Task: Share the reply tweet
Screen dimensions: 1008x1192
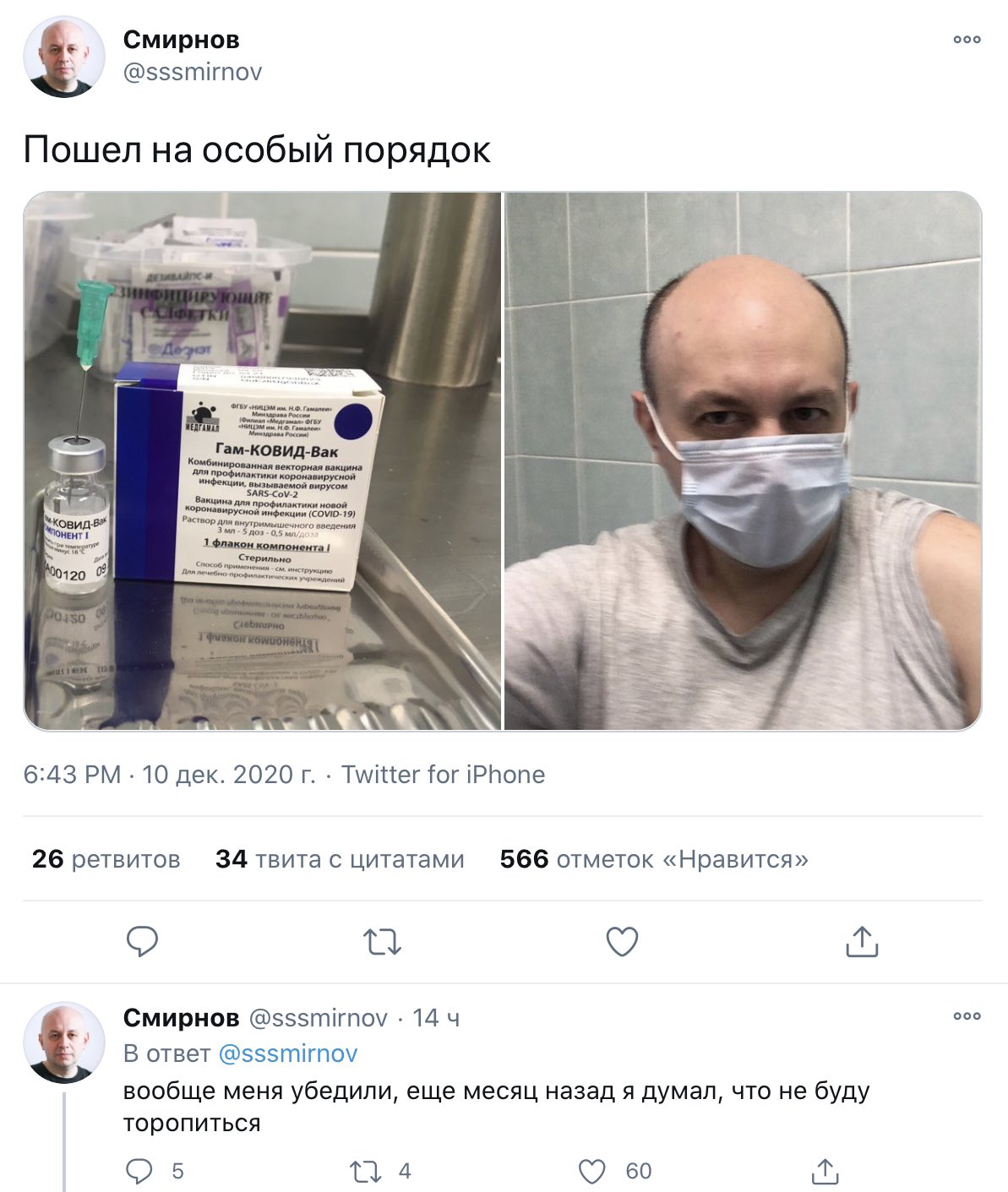Action: pyautogui.click(x=825, y=1171)
